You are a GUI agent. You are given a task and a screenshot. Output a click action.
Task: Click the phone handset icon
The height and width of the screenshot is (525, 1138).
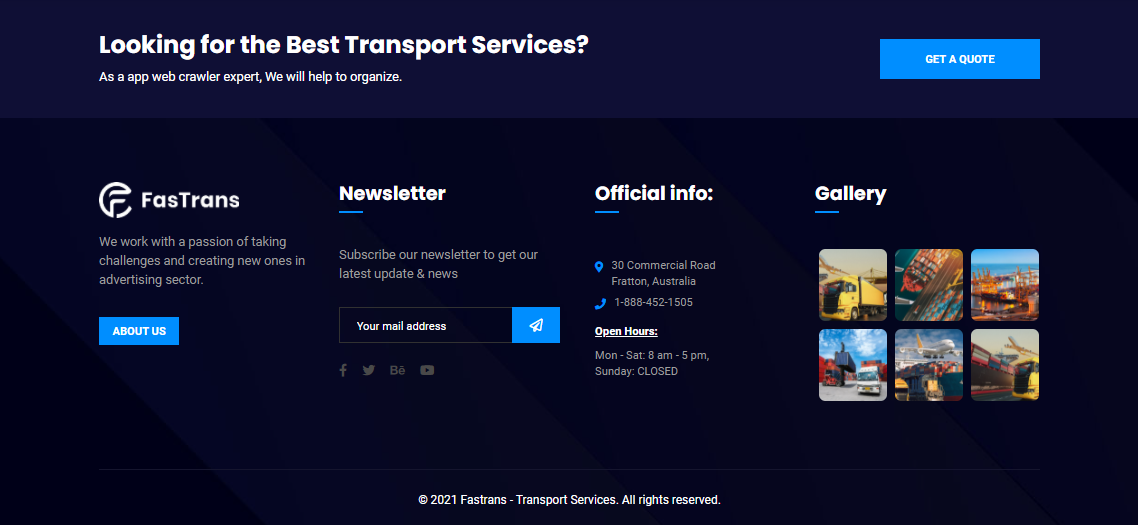click(600, 303)
